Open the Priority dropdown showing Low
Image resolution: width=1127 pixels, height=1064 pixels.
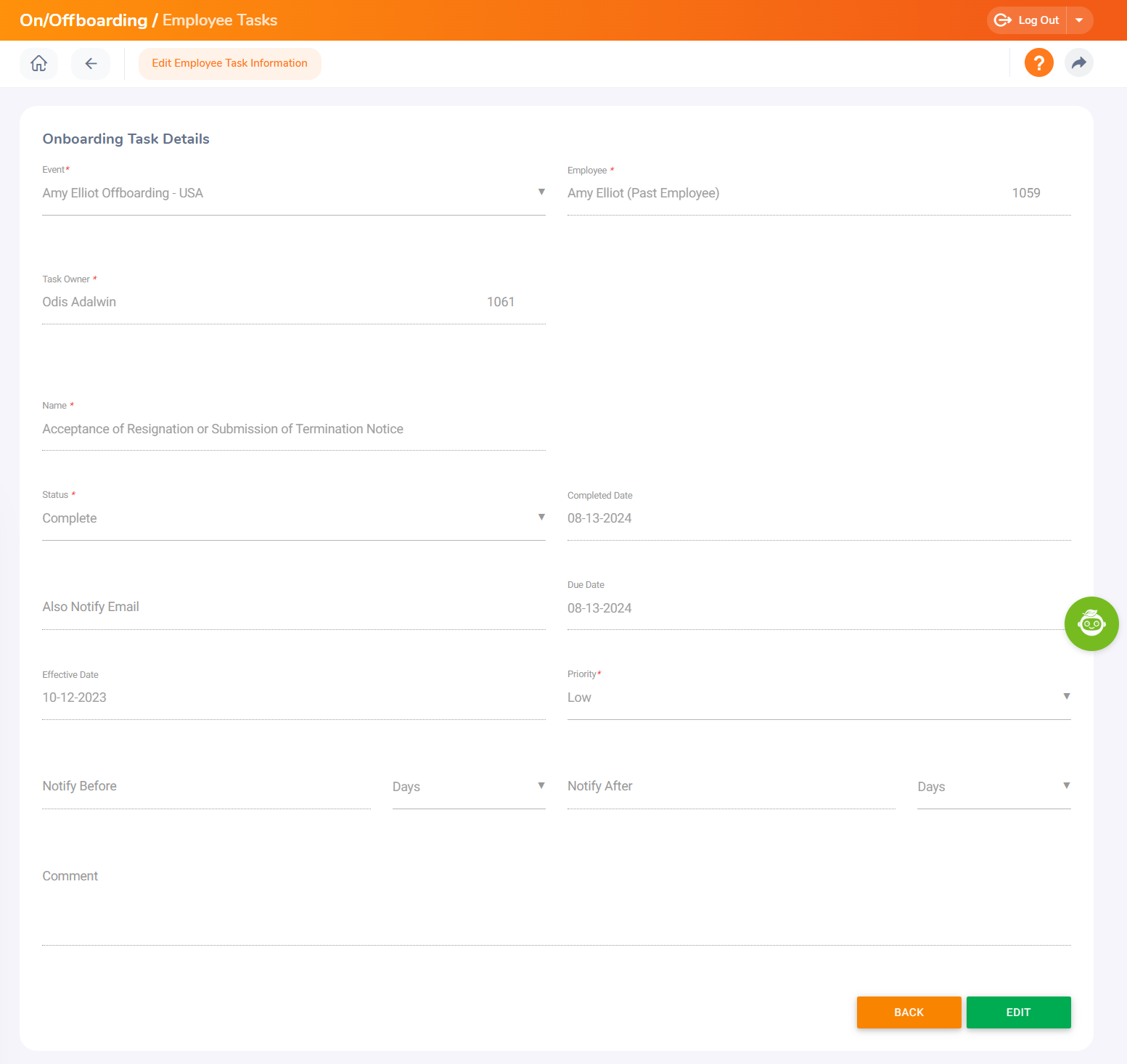pyautogui.click(x=1067, y=696)
